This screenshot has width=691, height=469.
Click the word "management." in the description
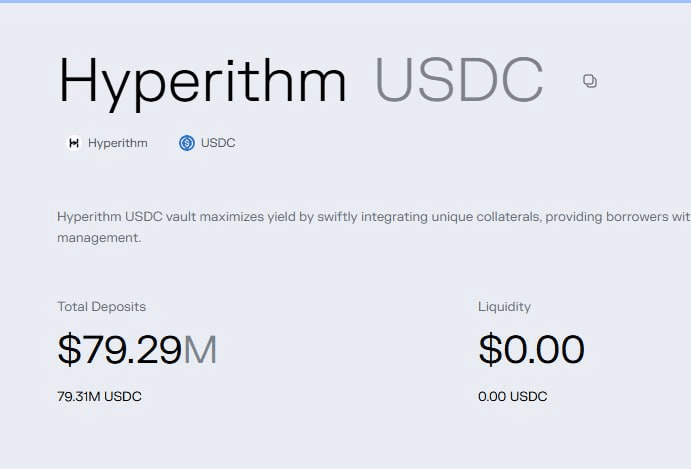[x=99, y=238]
